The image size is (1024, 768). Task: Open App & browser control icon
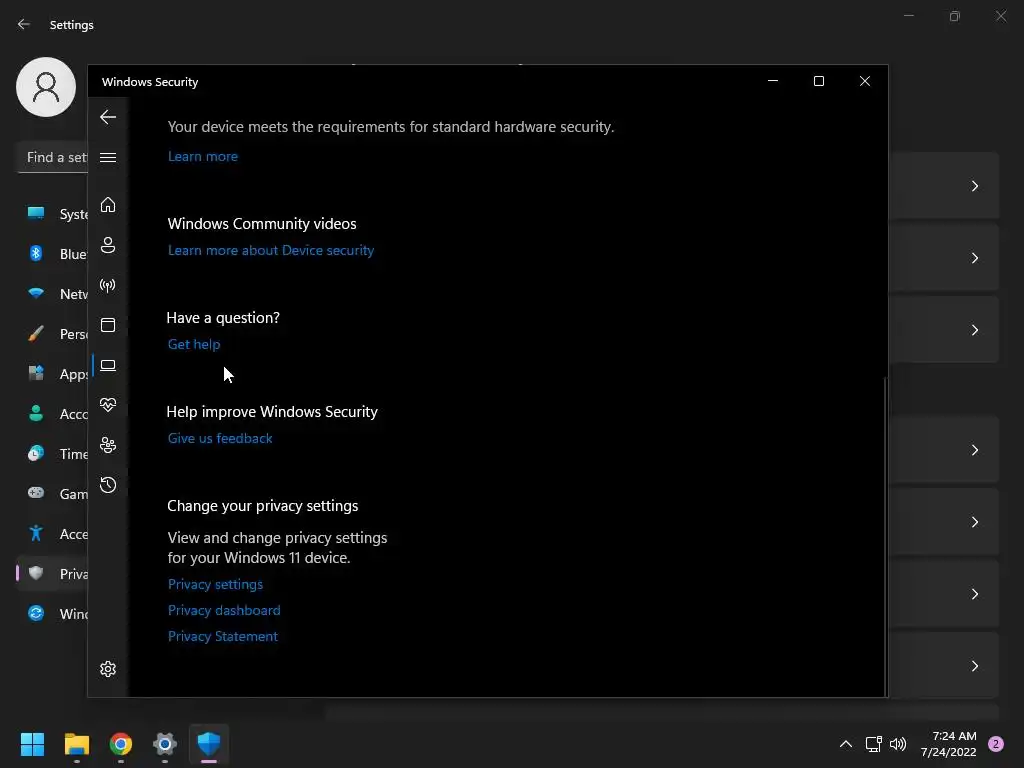tap(108, 325)
